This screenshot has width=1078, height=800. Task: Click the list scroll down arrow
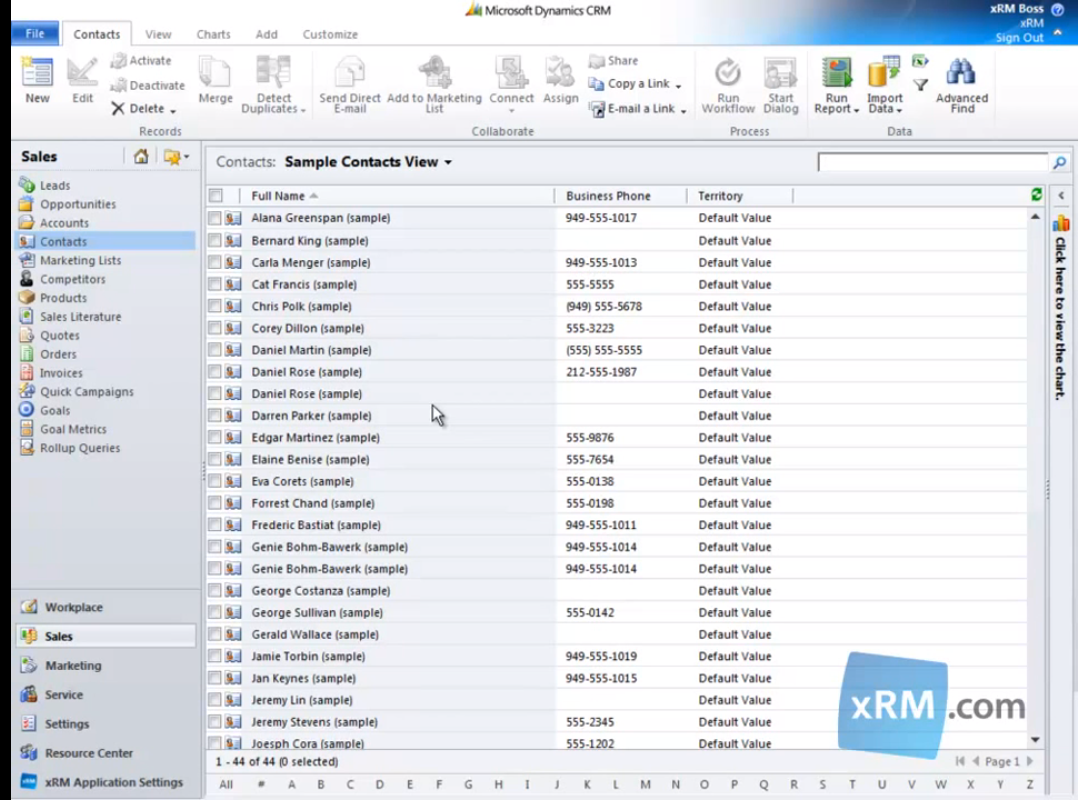click(1035, 740)
